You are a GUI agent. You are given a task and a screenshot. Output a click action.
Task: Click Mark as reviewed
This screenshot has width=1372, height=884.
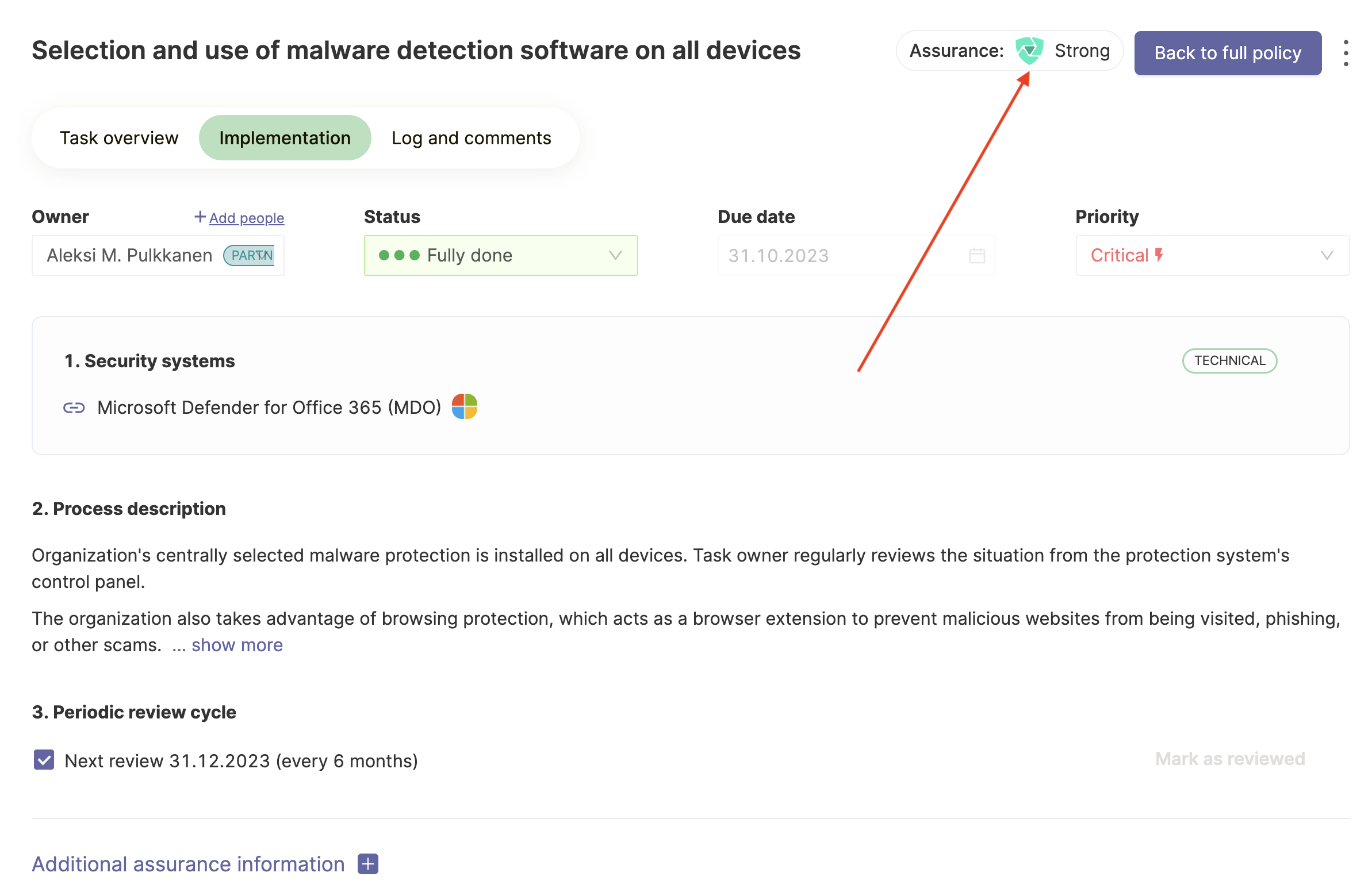(x=1229, y=759)
